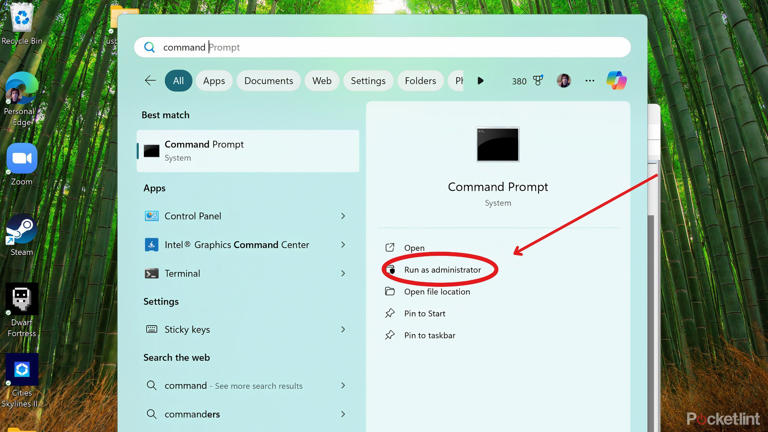Select the Steam desktop icon
This screenshot has width=768, height=432.
tap(22, 235)
